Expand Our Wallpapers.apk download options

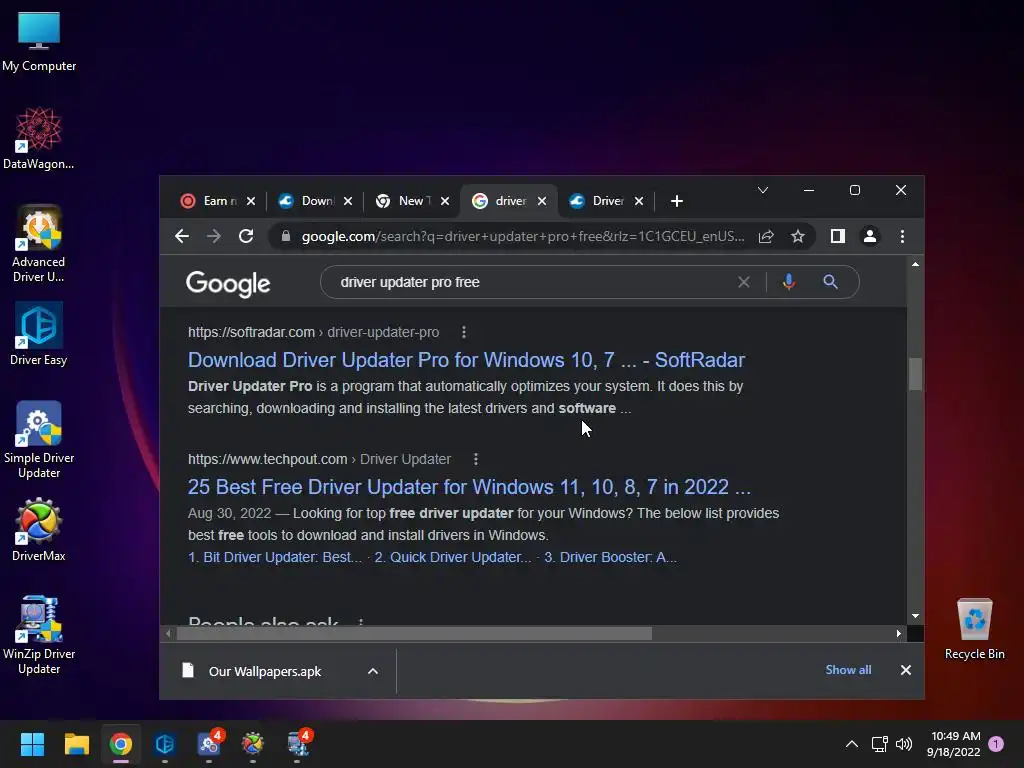373,671
